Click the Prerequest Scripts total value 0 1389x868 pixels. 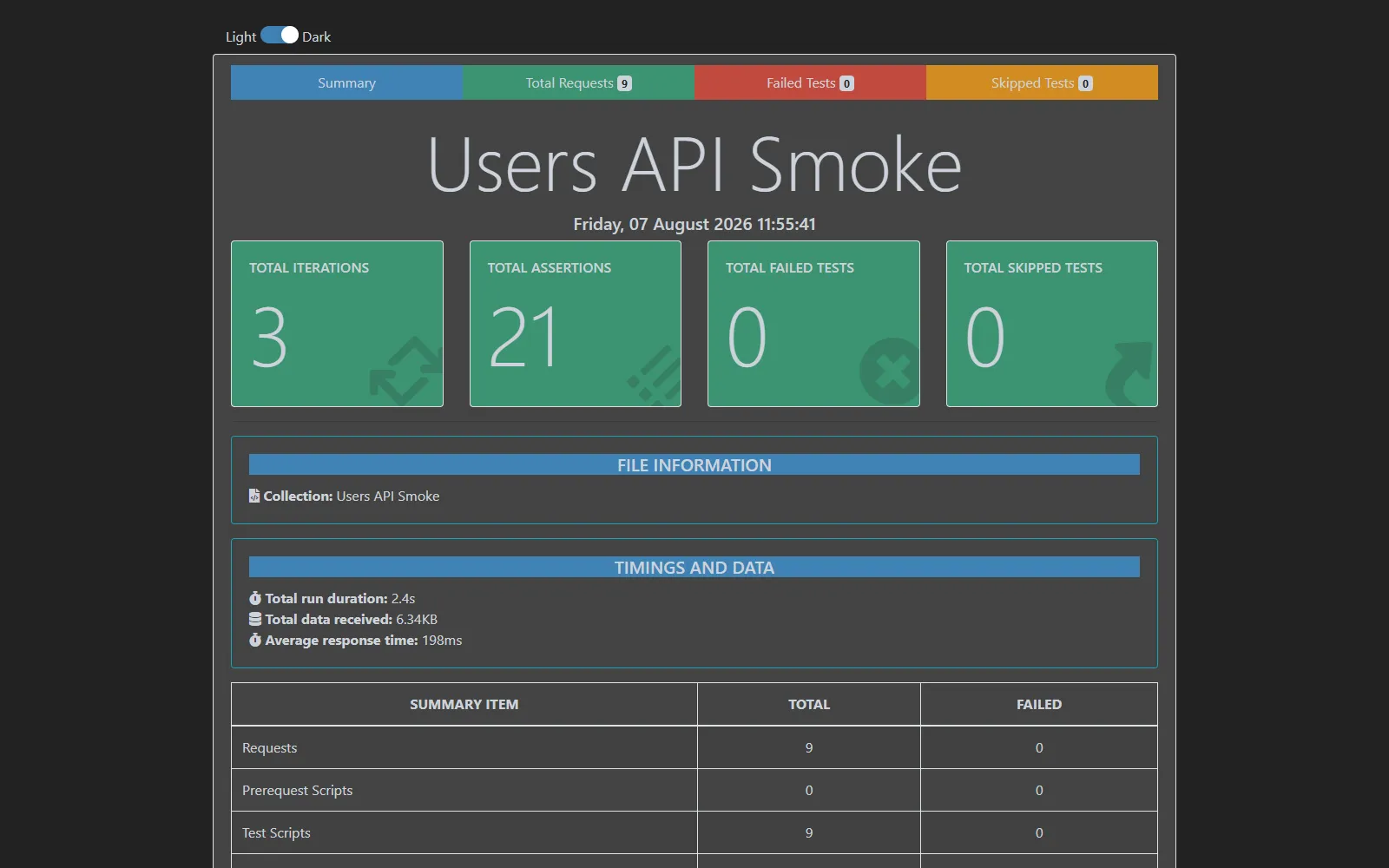809,790
